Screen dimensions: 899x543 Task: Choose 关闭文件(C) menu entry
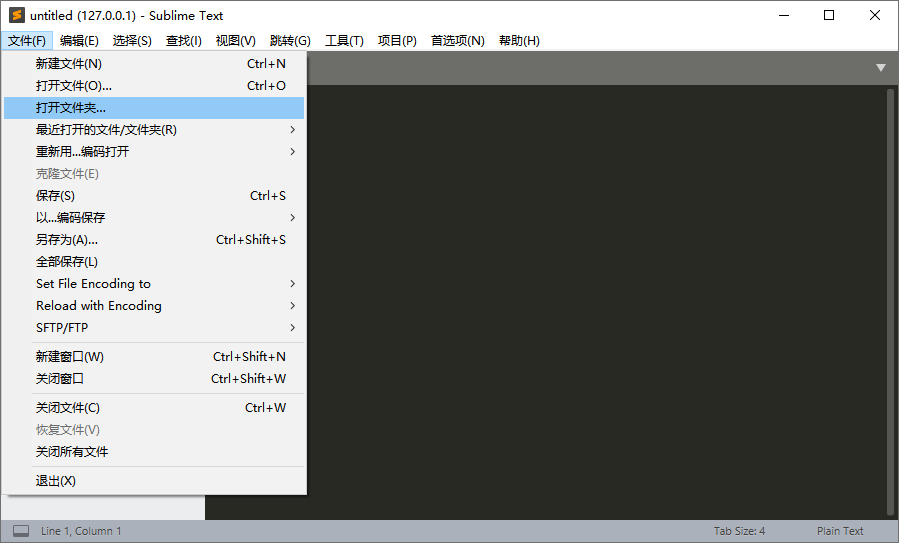tap(154, 408)
